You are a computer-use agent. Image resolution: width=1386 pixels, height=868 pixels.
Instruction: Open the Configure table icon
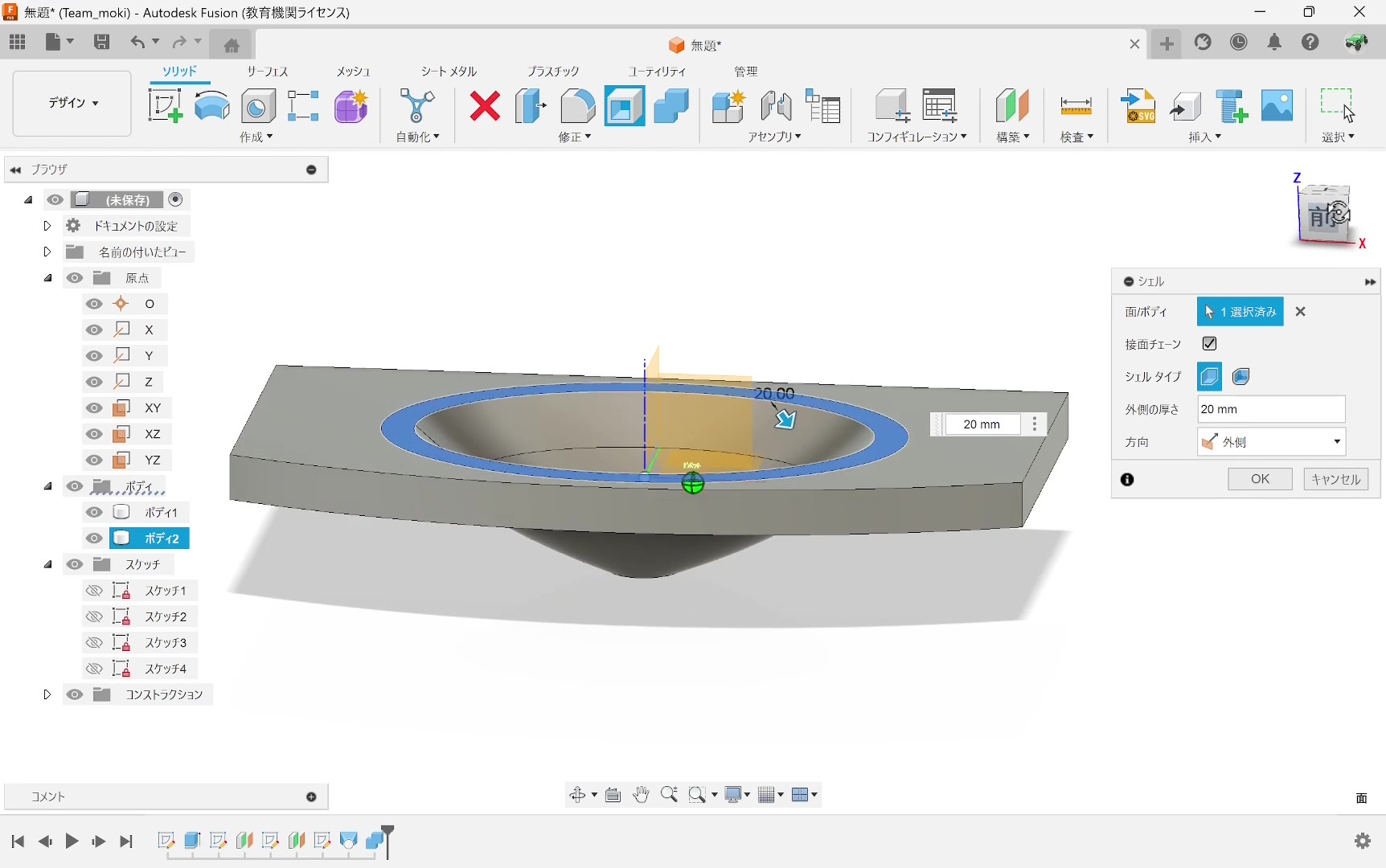coord(940,106)
